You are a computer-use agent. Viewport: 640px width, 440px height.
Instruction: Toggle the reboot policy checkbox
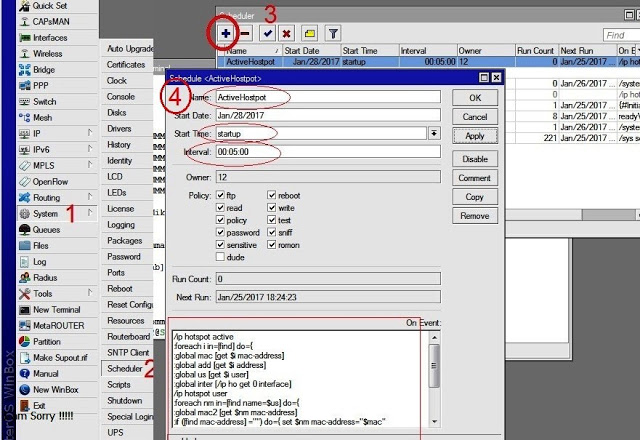[x=272, y=196]
